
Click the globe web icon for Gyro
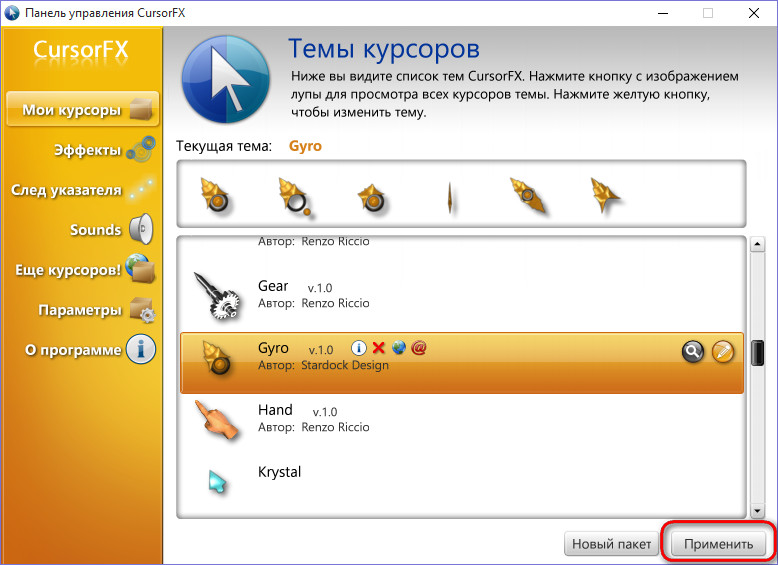(x=399, y=348)
